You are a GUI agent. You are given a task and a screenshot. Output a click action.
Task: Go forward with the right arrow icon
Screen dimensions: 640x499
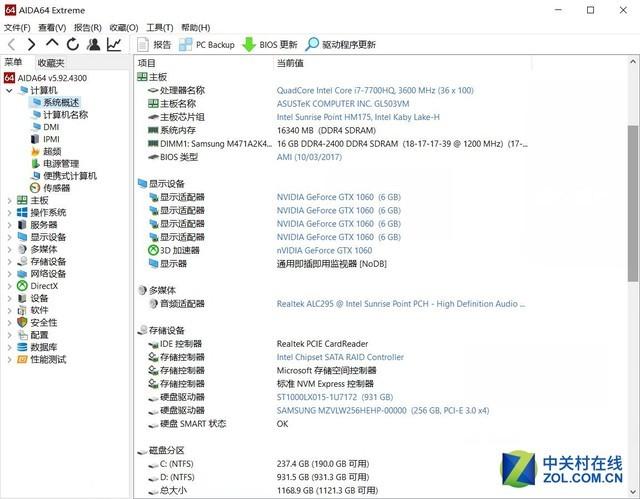click(x=31, y=44)
